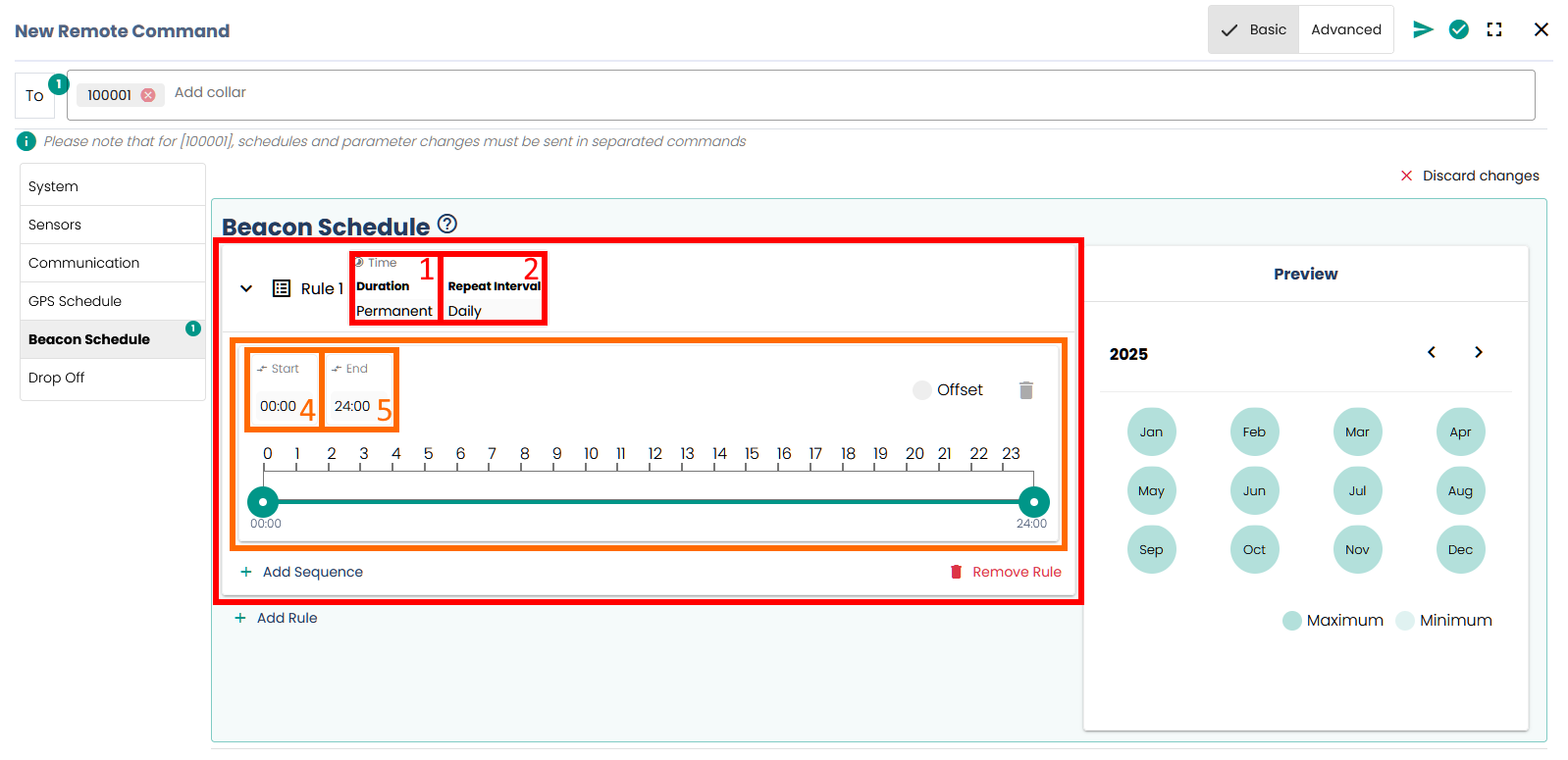Delete sequence using trash bin icon
Image resolution: width=1568 pixels, height=760 pixels.
pos(1025,390)
